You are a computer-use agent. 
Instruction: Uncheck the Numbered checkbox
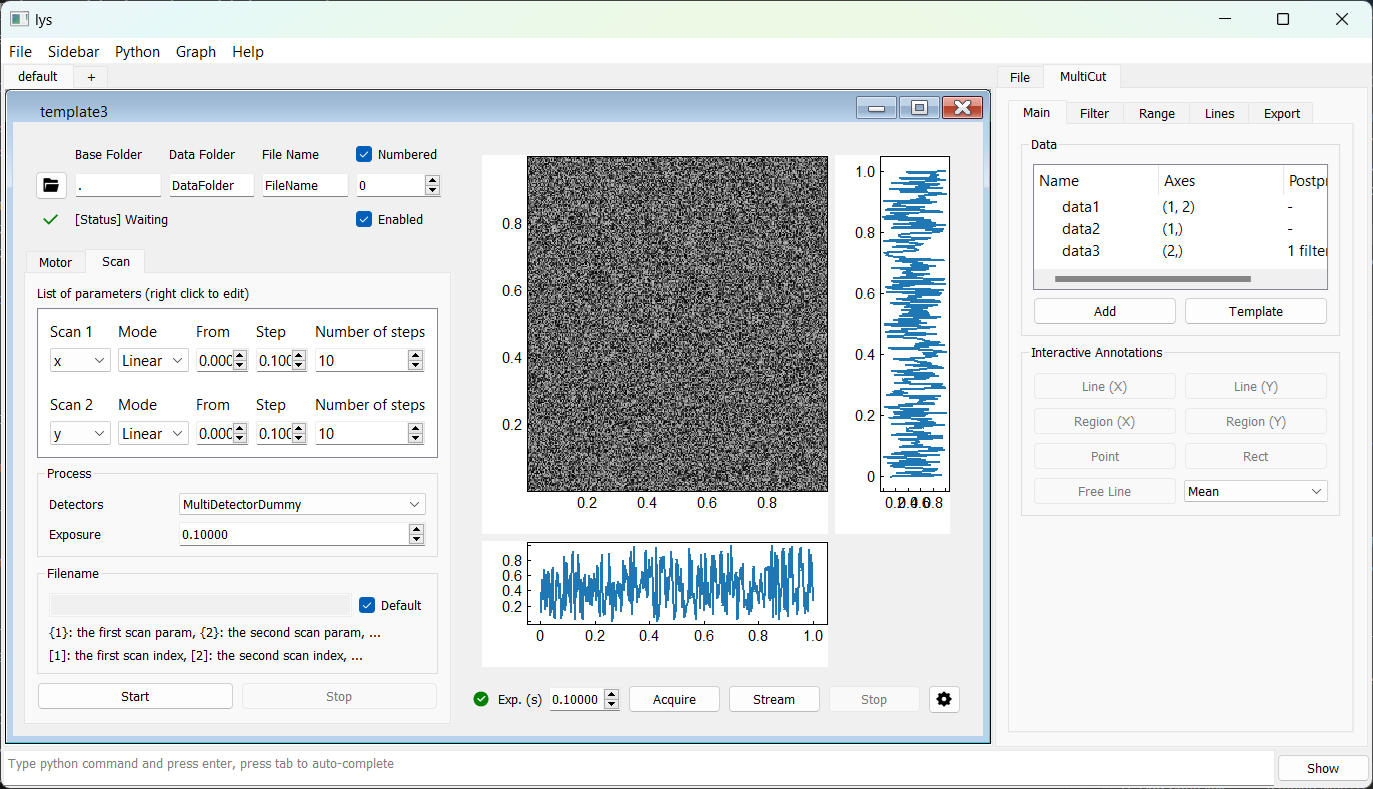pos(364,154)
